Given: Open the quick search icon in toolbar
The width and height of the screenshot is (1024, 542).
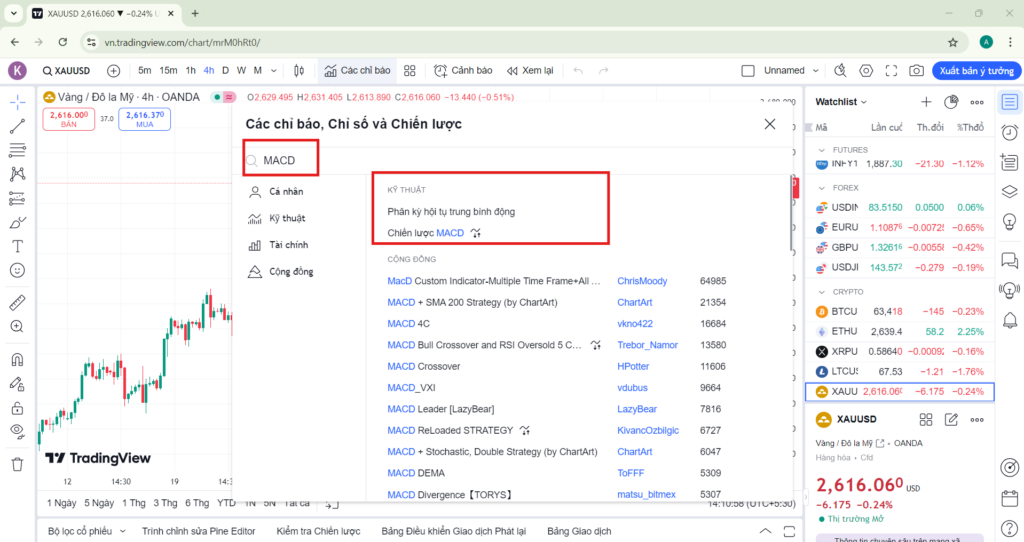Looking at the screenshot, I should [x=840, y=71].
